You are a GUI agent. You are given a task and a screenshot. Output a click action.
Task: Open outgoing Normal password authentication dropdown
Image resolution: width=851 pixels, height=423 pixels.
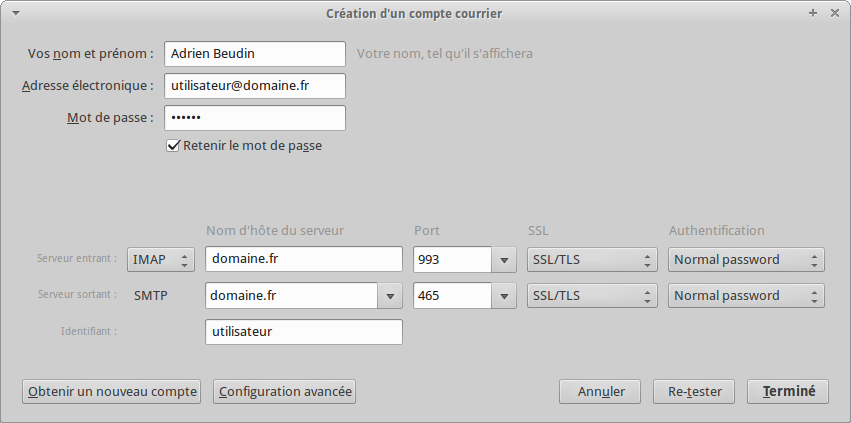click(746, 296)
